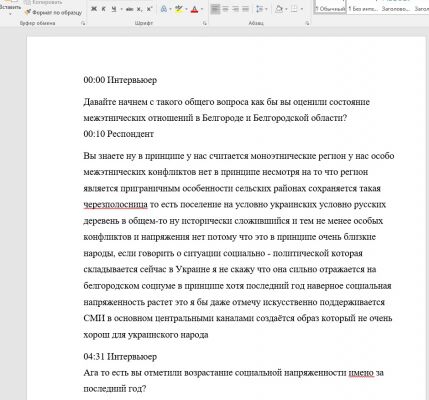
Task: Apply paragraph shading fill
Action: [x=279, y=9]
